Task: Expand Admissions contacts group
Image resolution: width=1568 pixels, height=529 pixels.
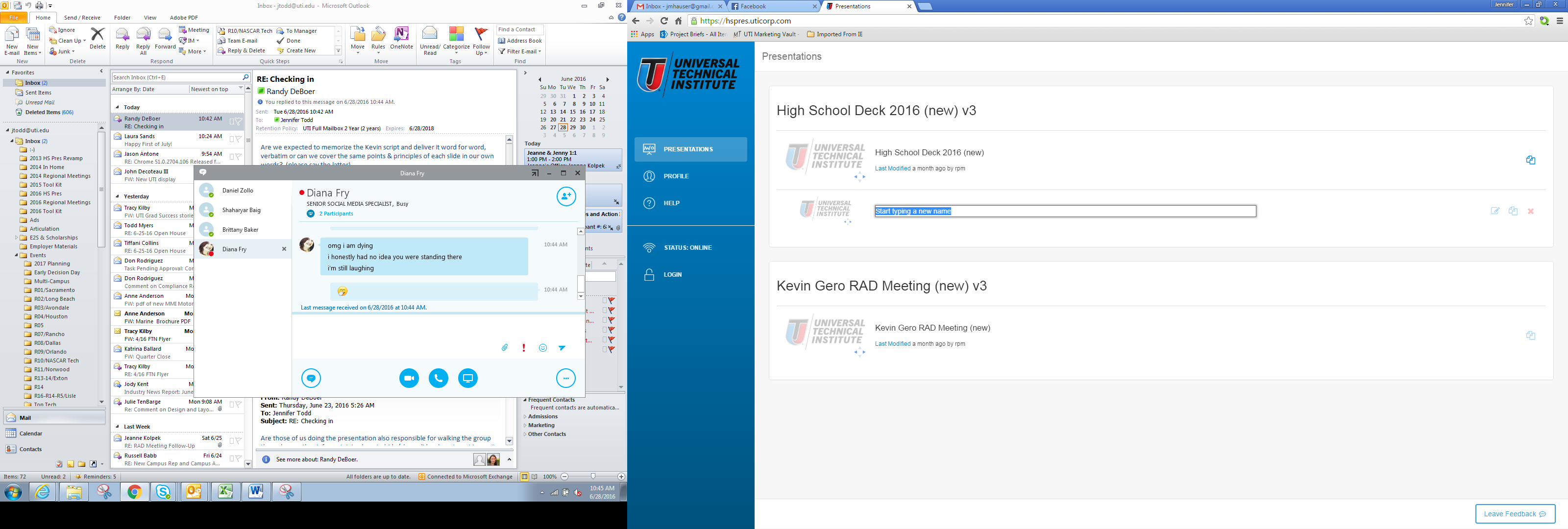Action: (x=525, y=417)
